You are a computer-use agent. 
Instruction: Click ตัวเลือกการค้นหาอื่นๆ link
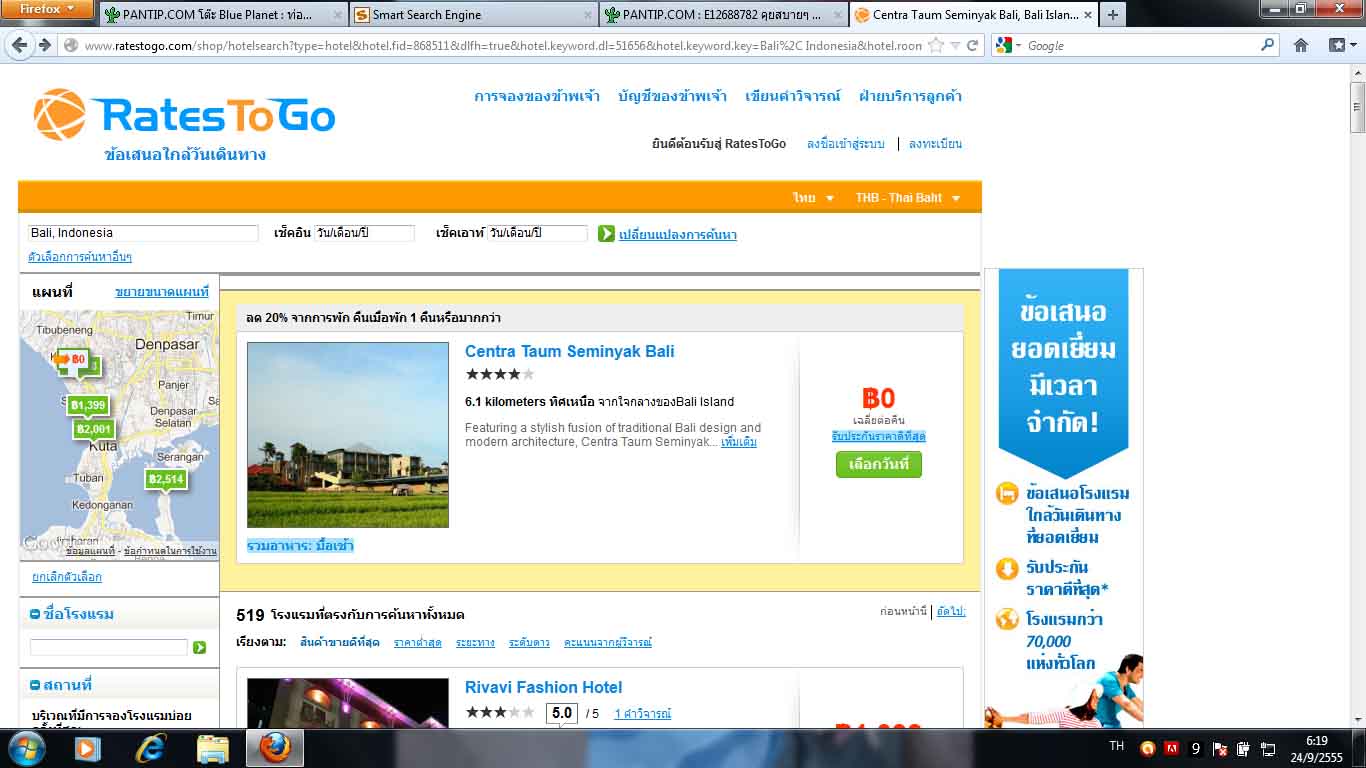coord(80,257)
